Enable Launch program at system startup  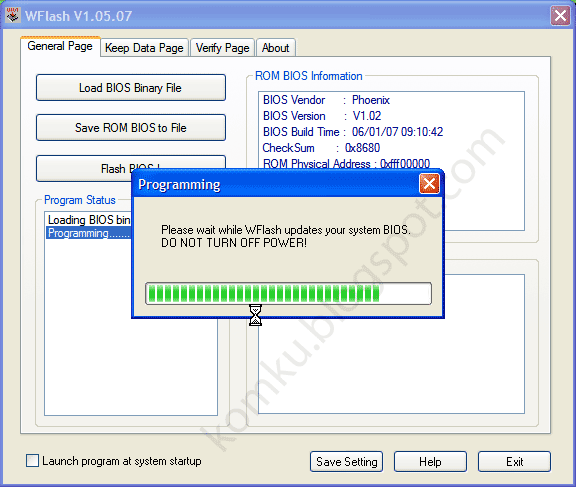tap(32, 461)
